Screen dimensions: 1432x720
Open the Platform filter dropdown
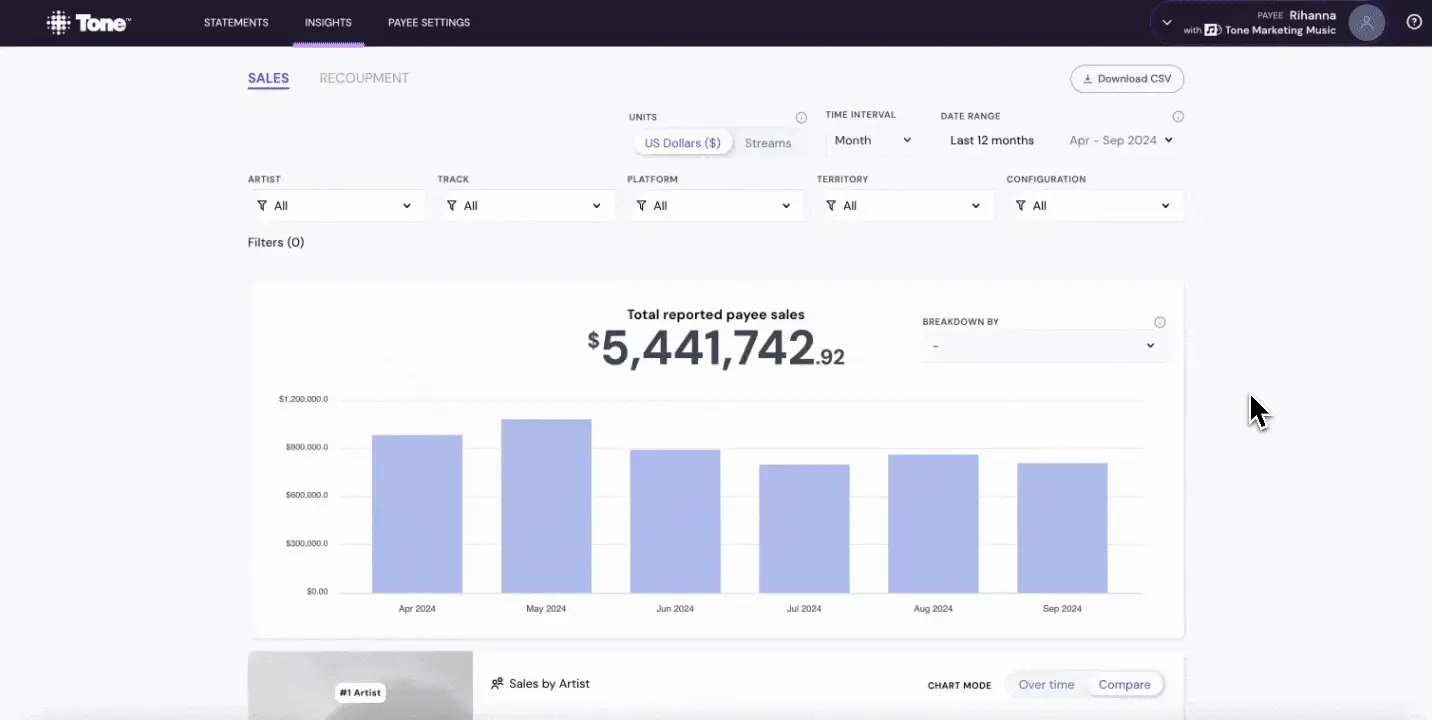coord(715,205)
